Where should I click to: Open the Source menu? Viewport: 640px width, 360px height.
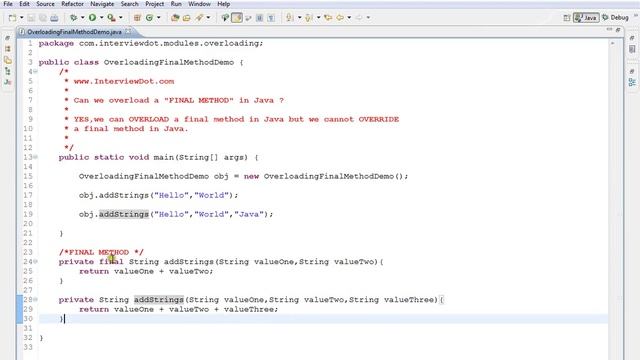click(45, 4)
